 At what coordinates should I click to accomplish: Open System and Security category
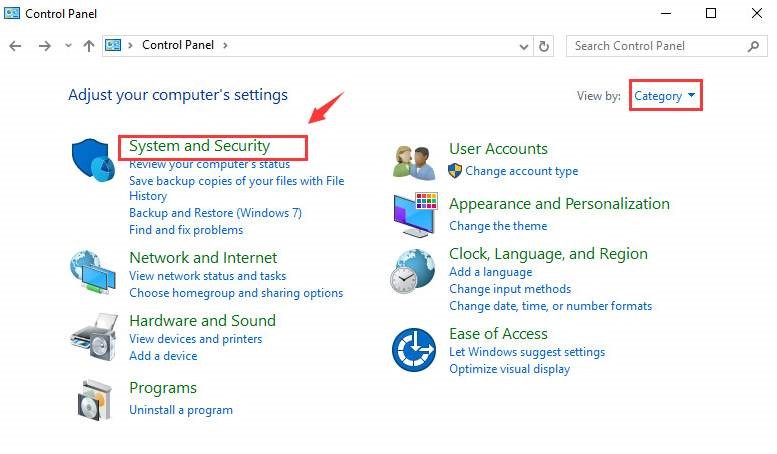(x=199, y=146)
